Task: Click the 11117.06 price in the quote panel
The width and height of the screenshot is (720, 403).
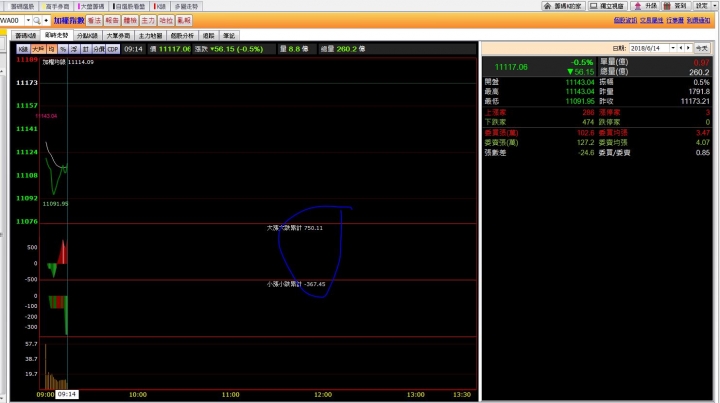Action: [x=511, y=67]
